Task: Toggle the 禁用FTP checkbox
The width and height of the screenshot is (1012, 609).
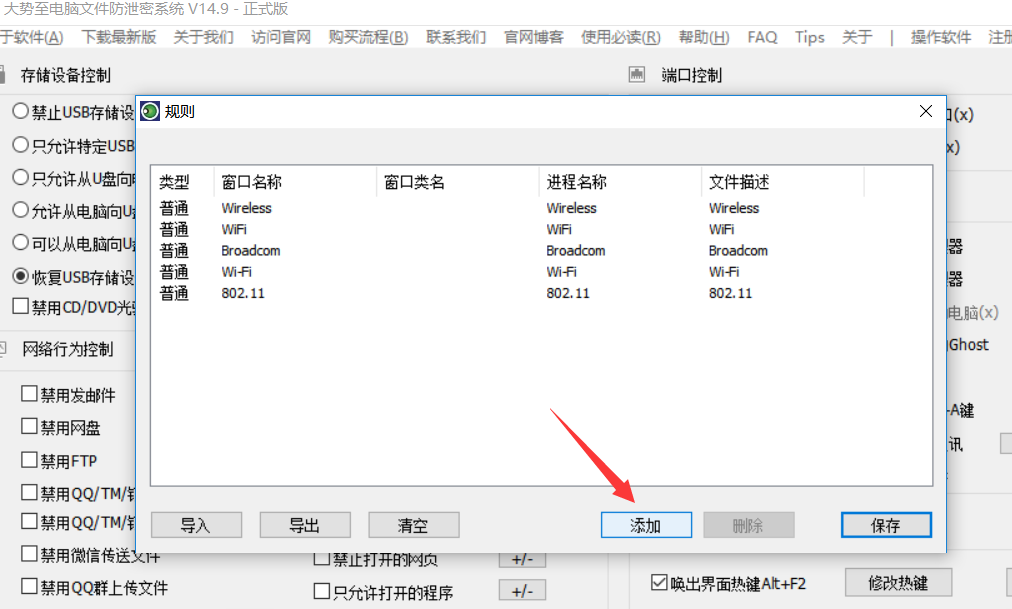Action: coord(29,460)
